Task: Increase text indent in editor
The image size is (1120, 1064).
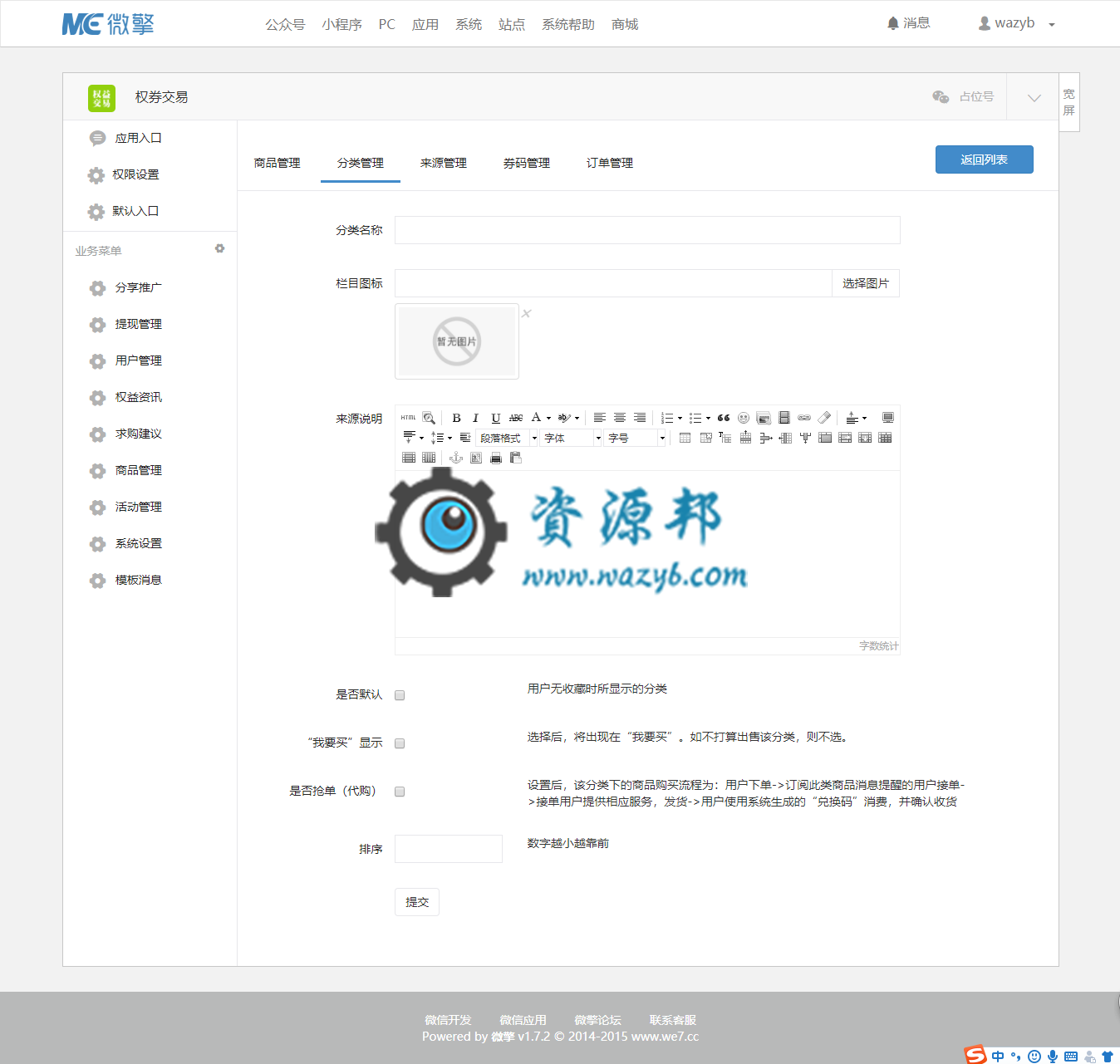Action: [x=465, y=438]
